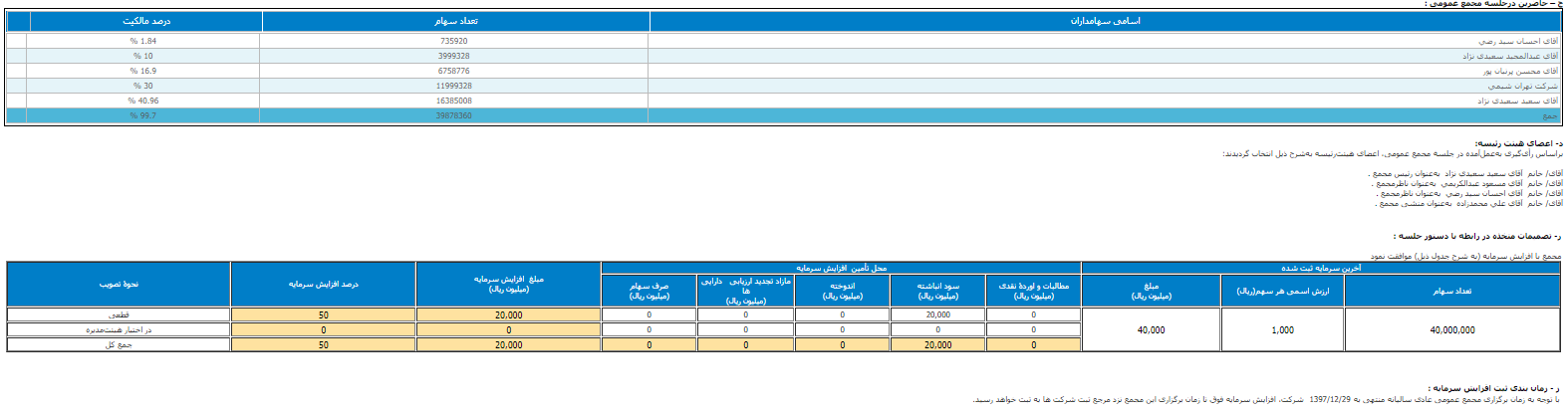Click the share count 3999328
Image resolution: width=1568 pixels, height=414 pixels.
pyautogui.click(x=453, y=56)
